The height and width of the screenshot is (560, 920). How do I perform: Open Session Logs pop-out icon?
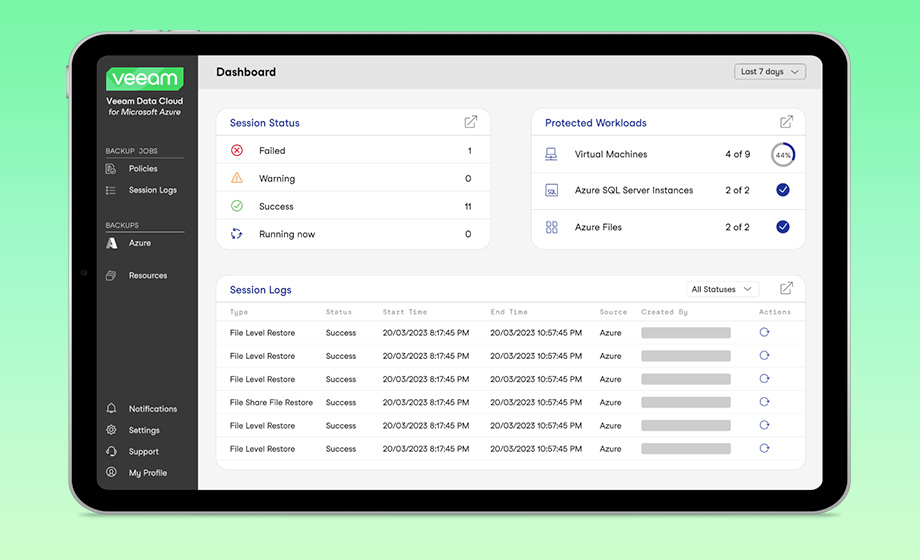point(786,288)
